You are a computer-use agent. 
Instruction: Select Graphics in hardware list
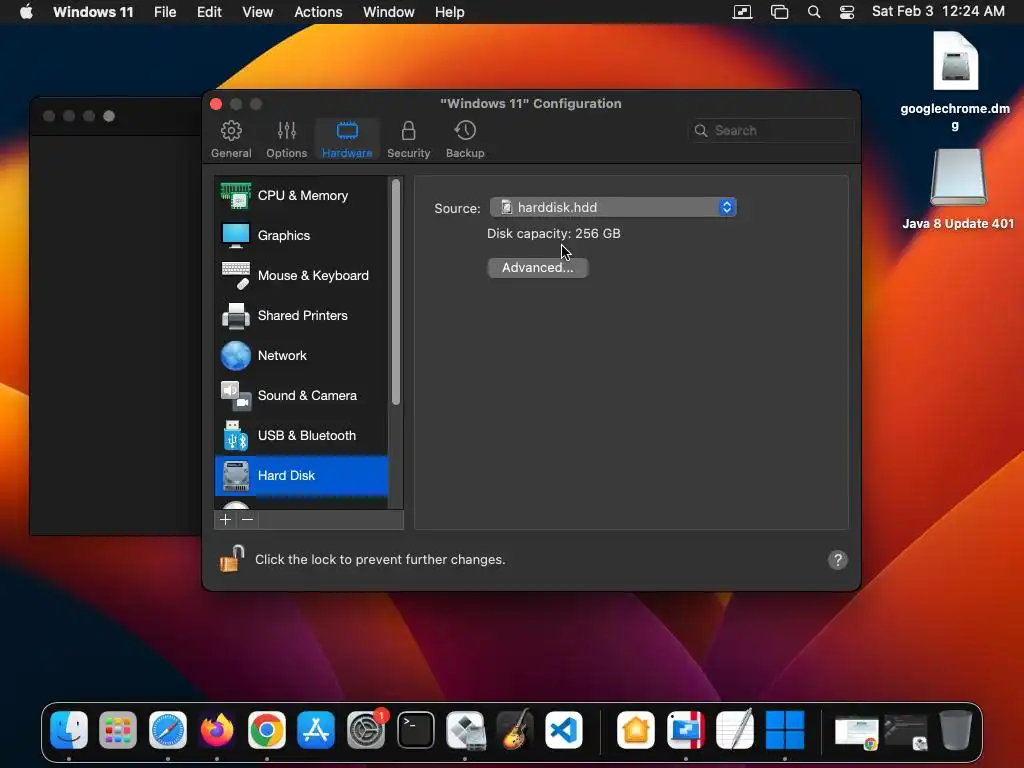coord(302,235)
